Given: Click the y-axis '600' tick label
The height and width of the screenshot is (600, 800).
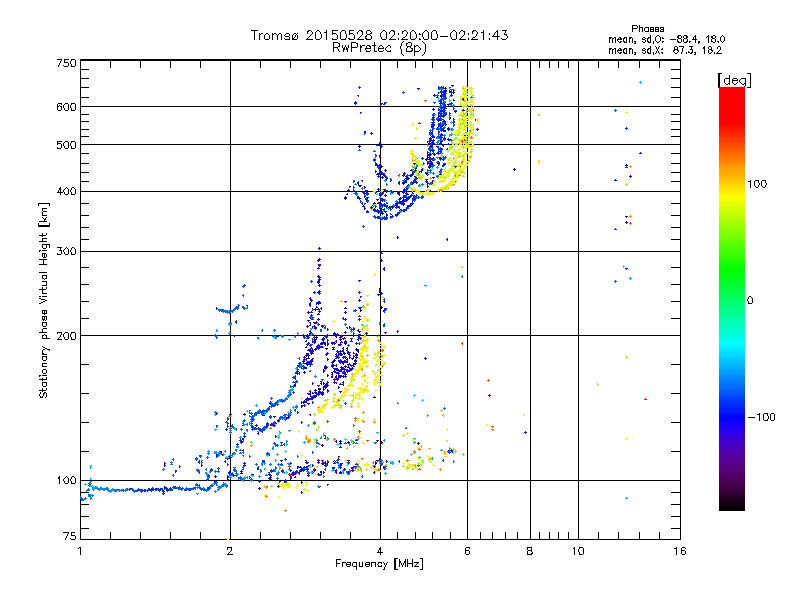Looking at the screenshot, I should pos(66,107).
